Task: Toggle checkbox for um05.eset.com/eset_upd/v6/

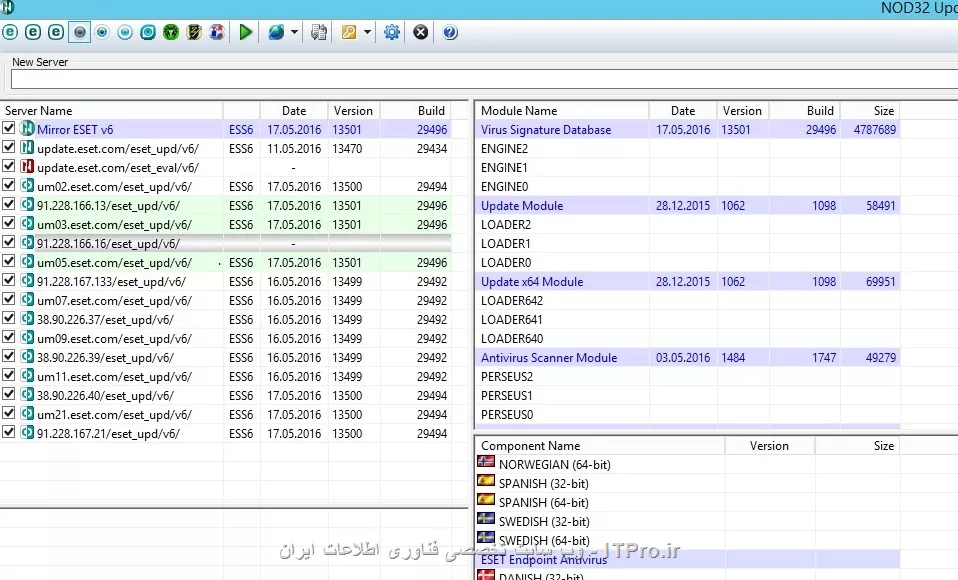Action: coord(9,261)
